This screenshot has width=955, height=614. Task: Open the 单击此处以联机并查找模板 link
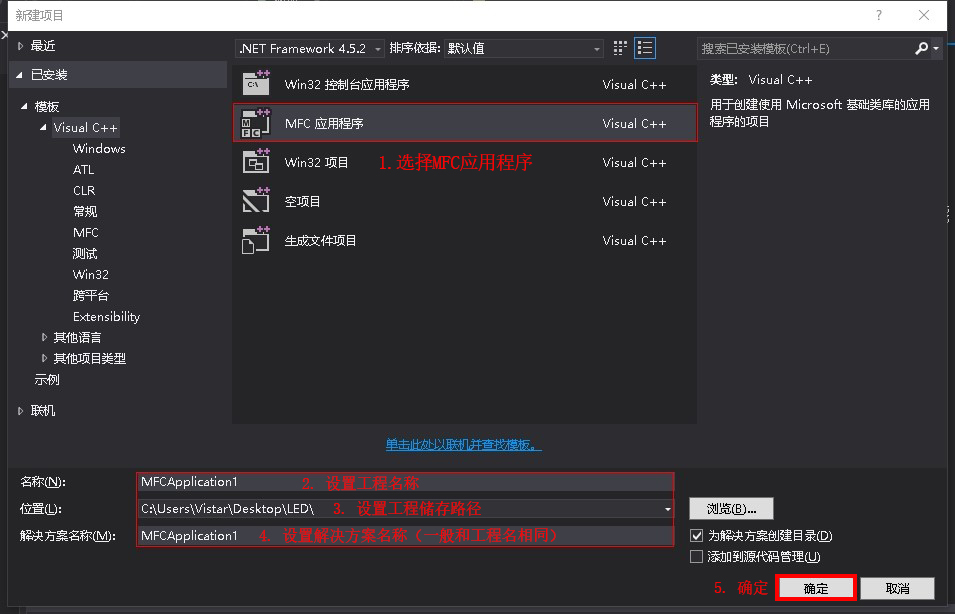463,444
